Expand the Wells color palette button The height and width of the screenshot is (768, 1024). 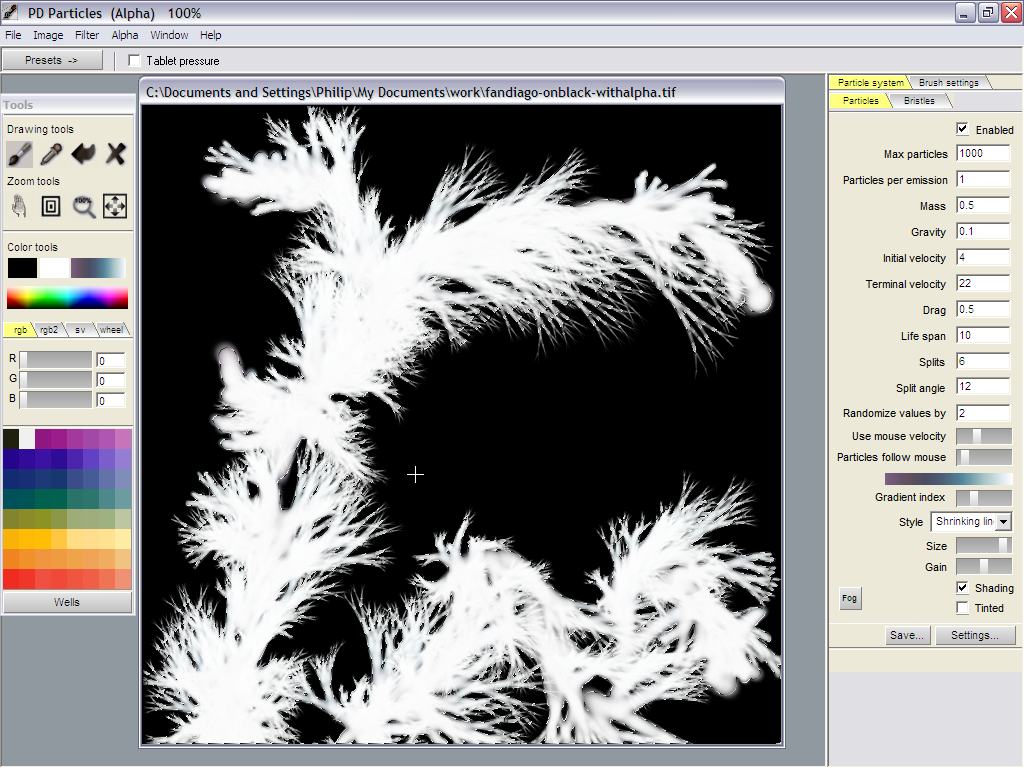click(67, 602)
